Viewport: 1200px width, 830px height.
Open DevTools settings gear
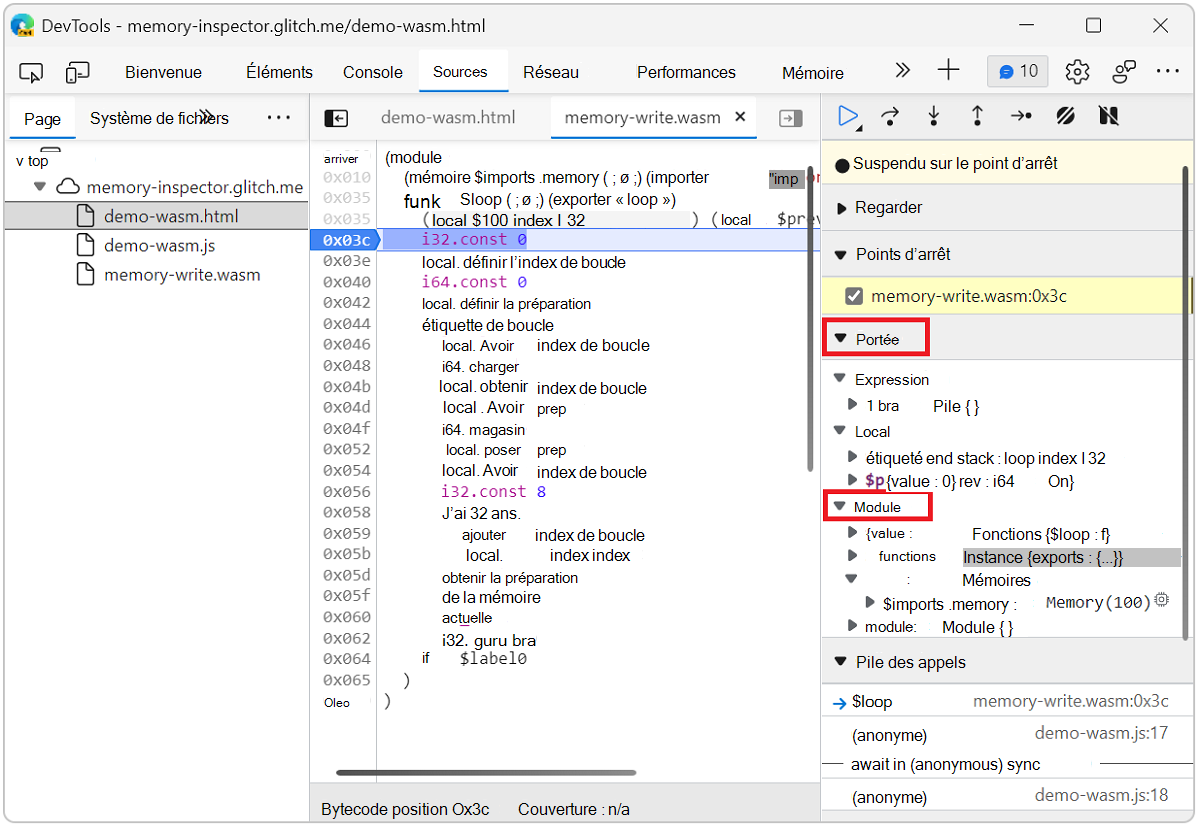[1077, 72]
